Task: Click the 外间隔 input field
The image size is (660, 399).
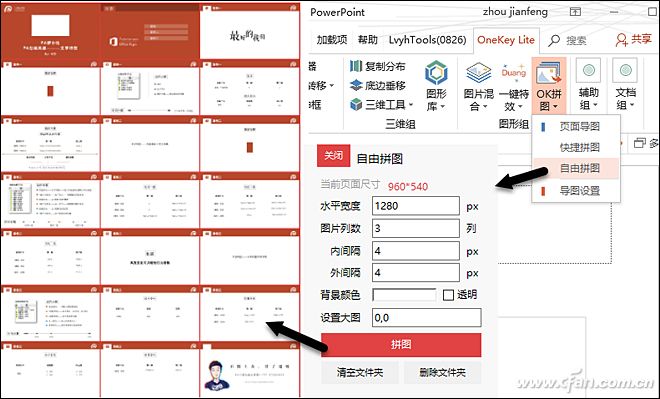Action: point(415,273)
